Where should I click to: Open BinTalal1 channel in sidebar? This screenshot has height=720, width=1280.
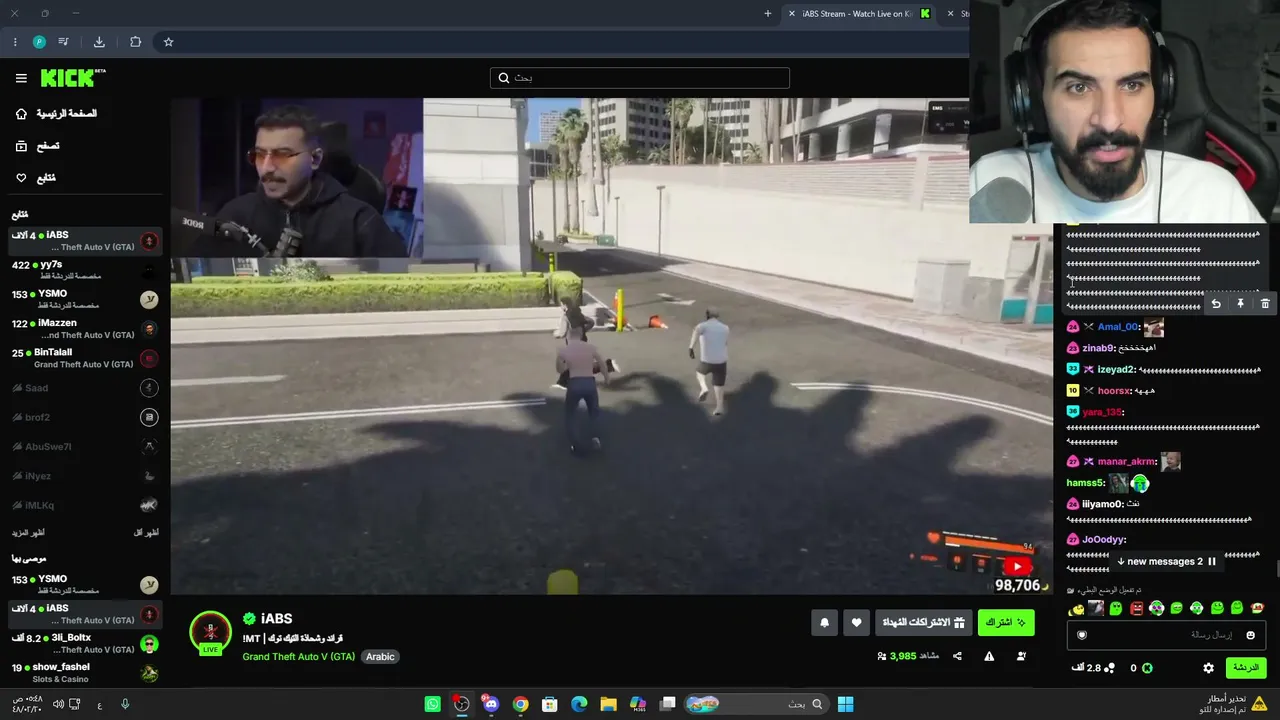[x=85, y=358]
